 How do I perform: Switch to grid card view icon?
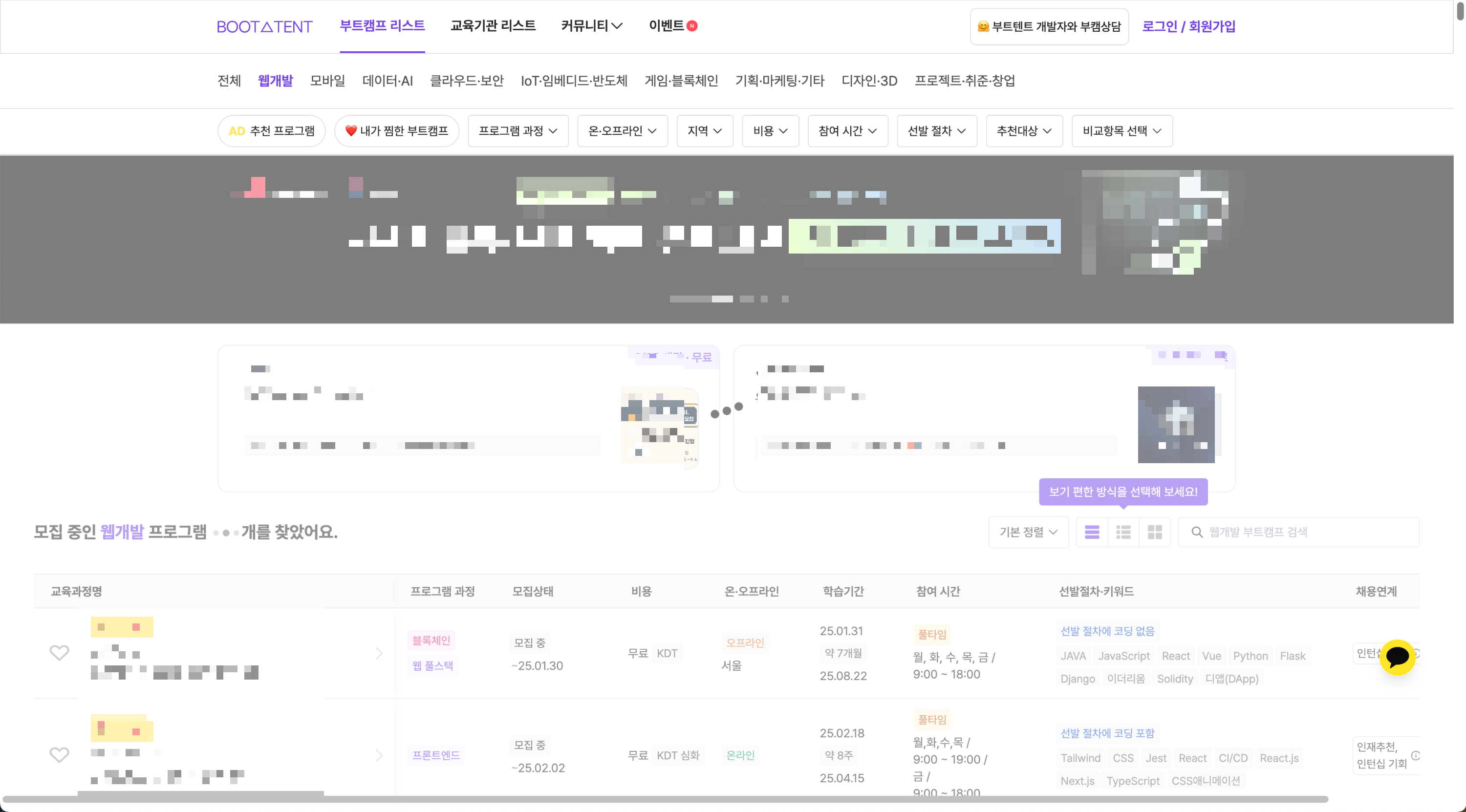(1154, 532)
